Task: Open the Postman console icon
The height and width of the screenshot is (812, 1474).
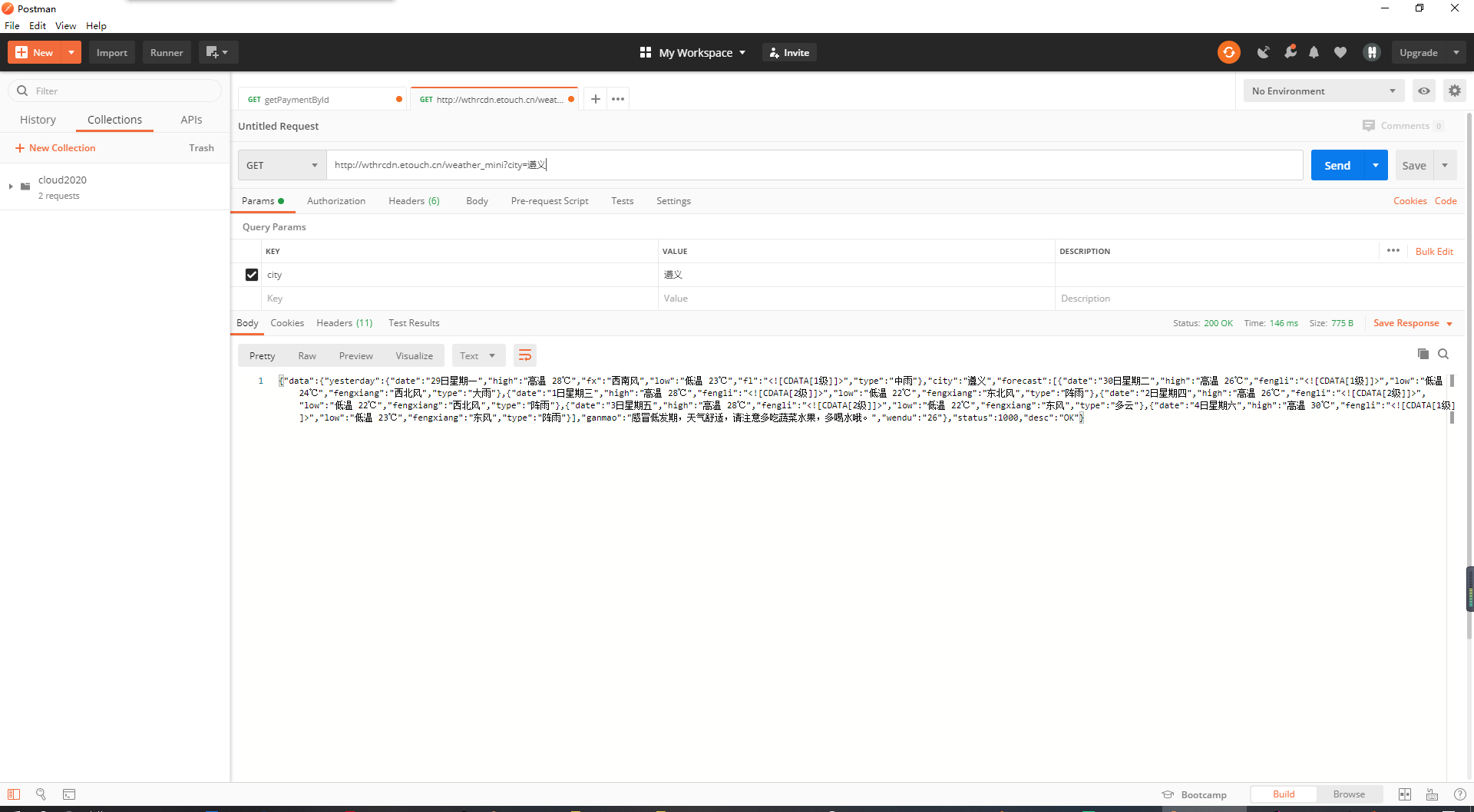Action: point(69,794)
